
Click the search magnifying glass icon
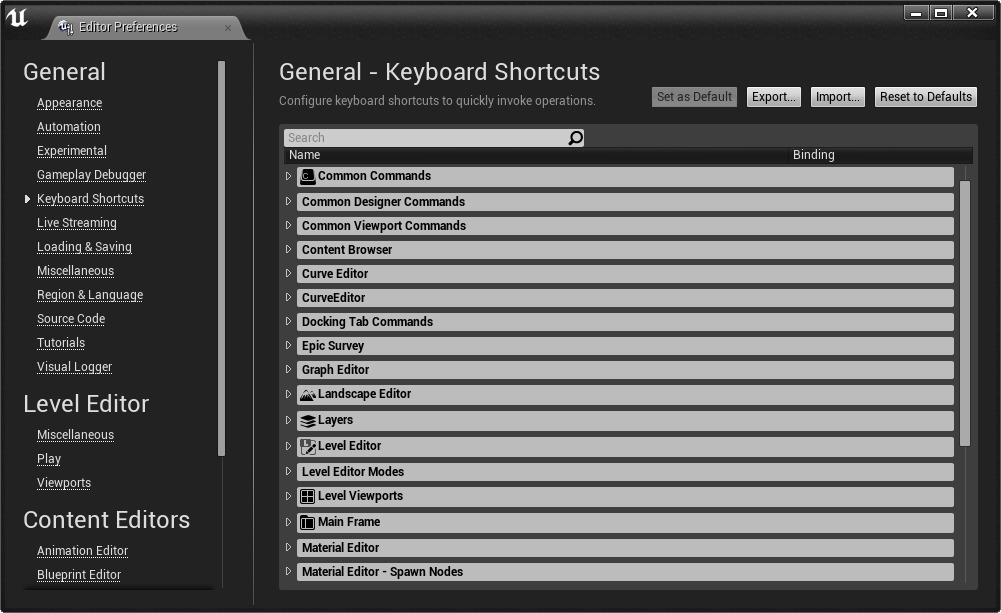point(575,137)
